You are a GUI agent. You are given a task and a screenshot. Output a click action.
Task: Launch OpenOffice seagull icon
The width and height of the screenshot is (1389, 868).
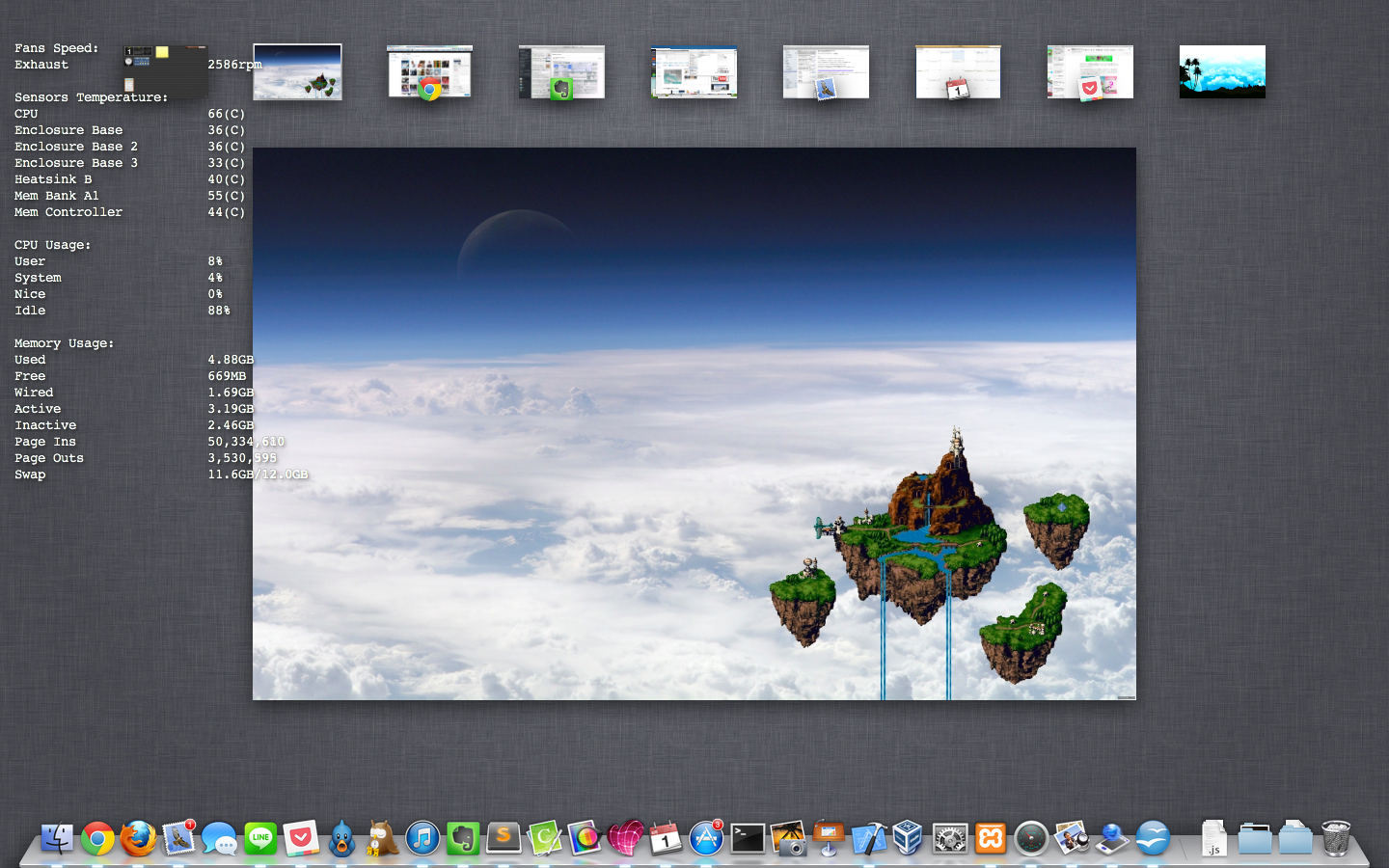[x=1153, y=838]
